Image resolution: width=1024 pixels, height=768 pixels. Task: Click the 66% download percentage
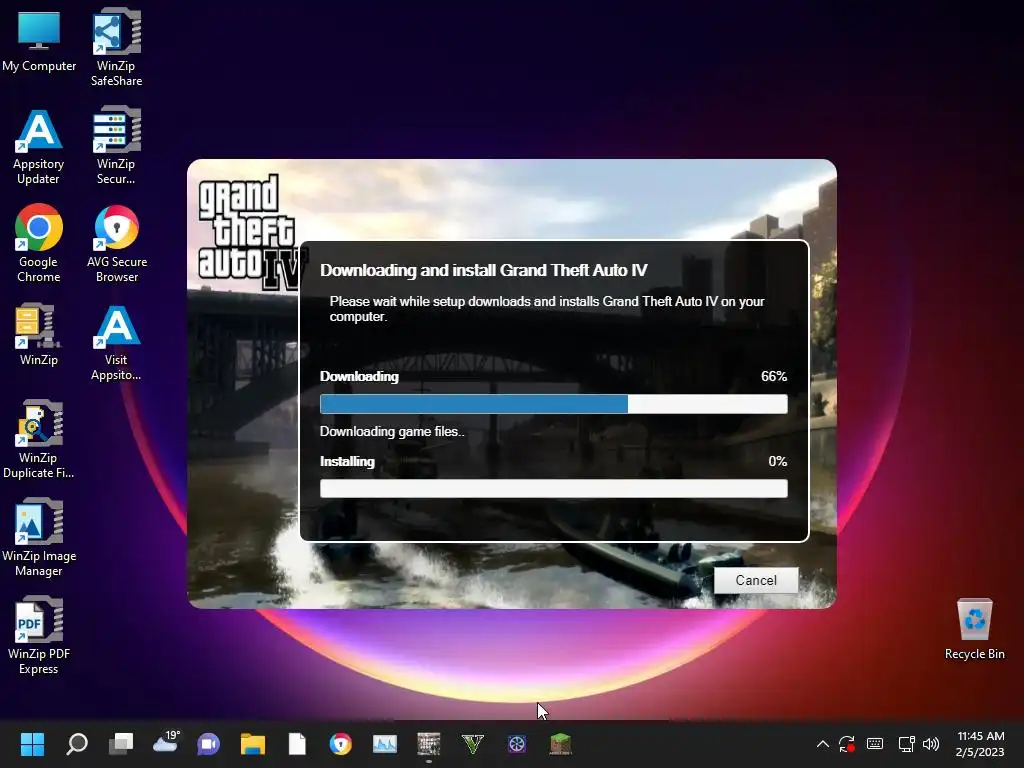tap(774, 376)
